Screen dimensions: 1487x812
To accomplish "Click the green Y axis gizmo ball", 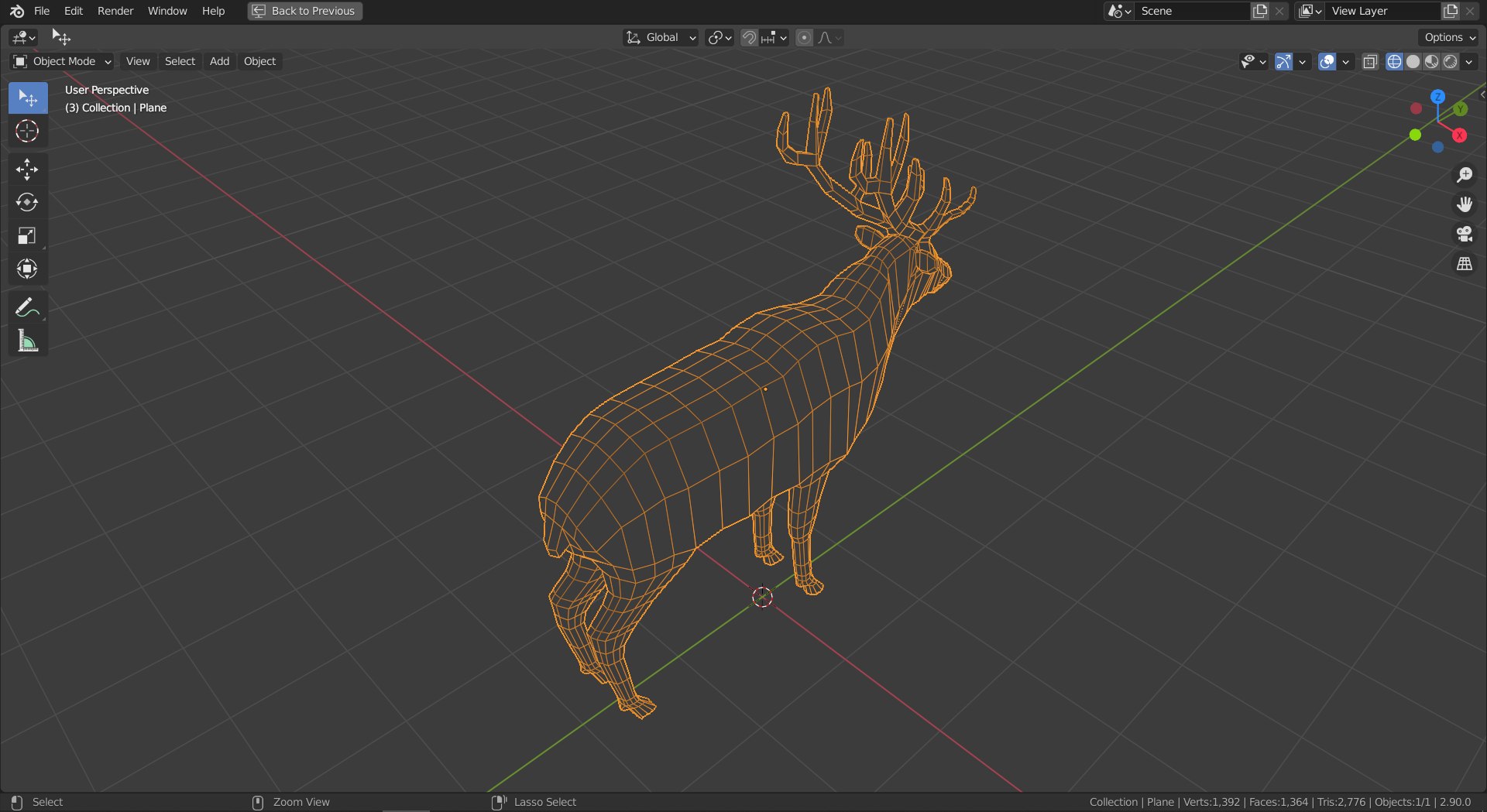I will point(1461,109).
